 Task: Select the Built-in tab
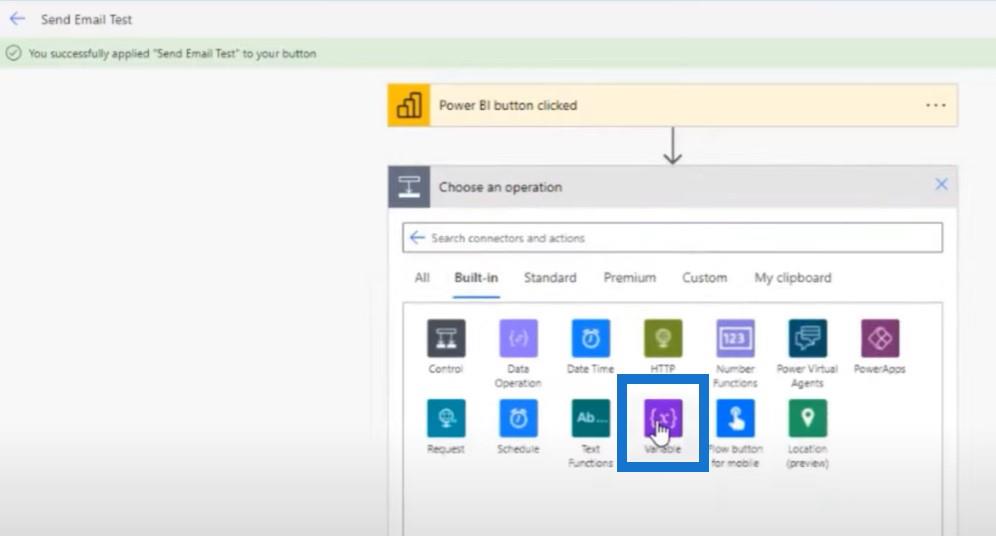coord(476,278)
